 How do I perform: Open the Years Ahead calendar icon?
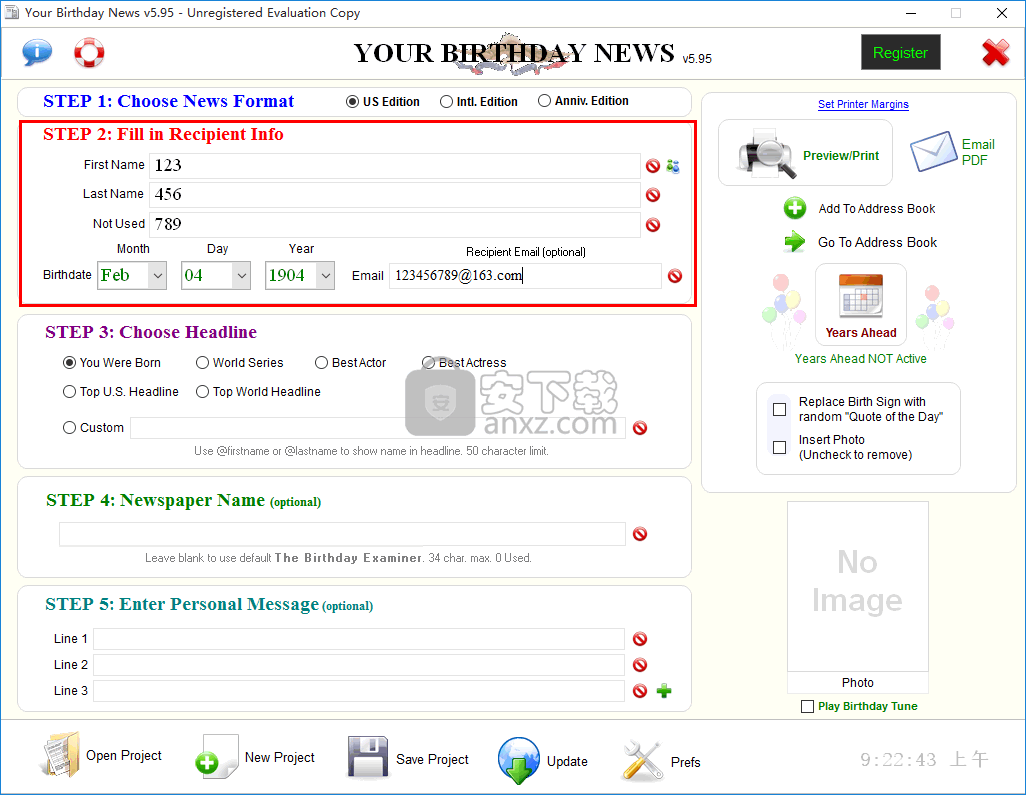860,296
